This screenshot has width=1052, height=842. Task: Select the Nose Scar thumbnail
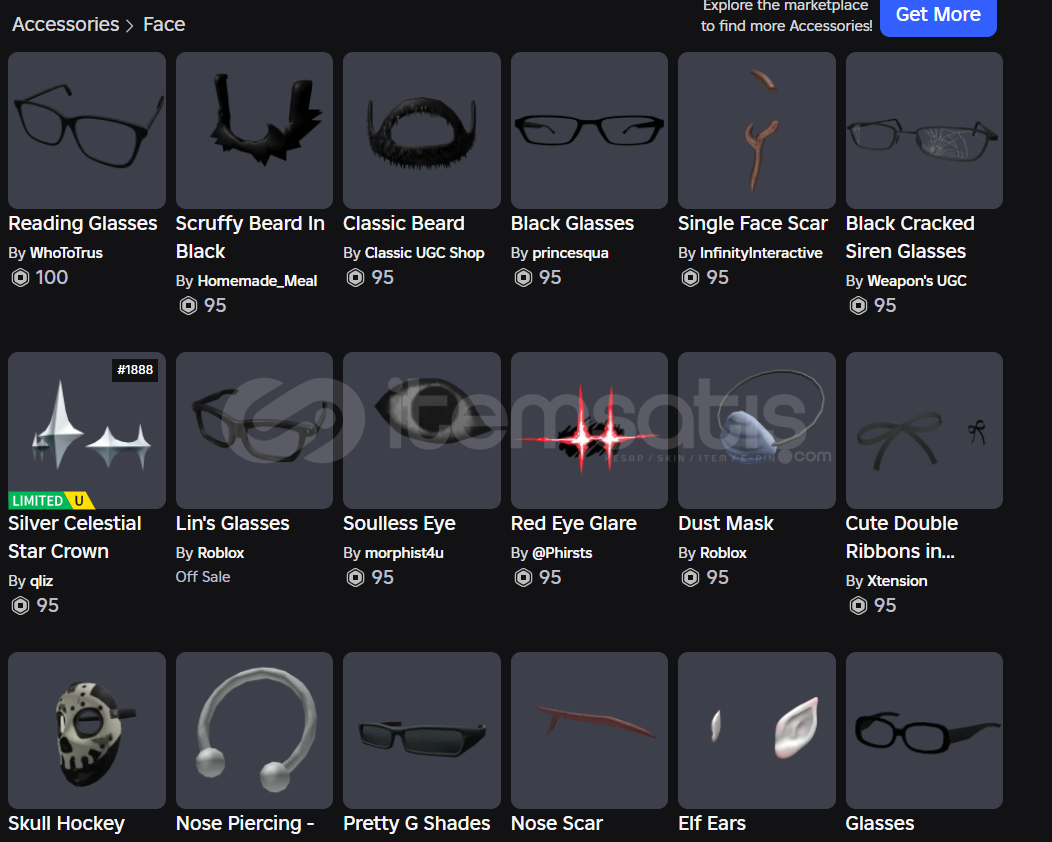(589, 730)
